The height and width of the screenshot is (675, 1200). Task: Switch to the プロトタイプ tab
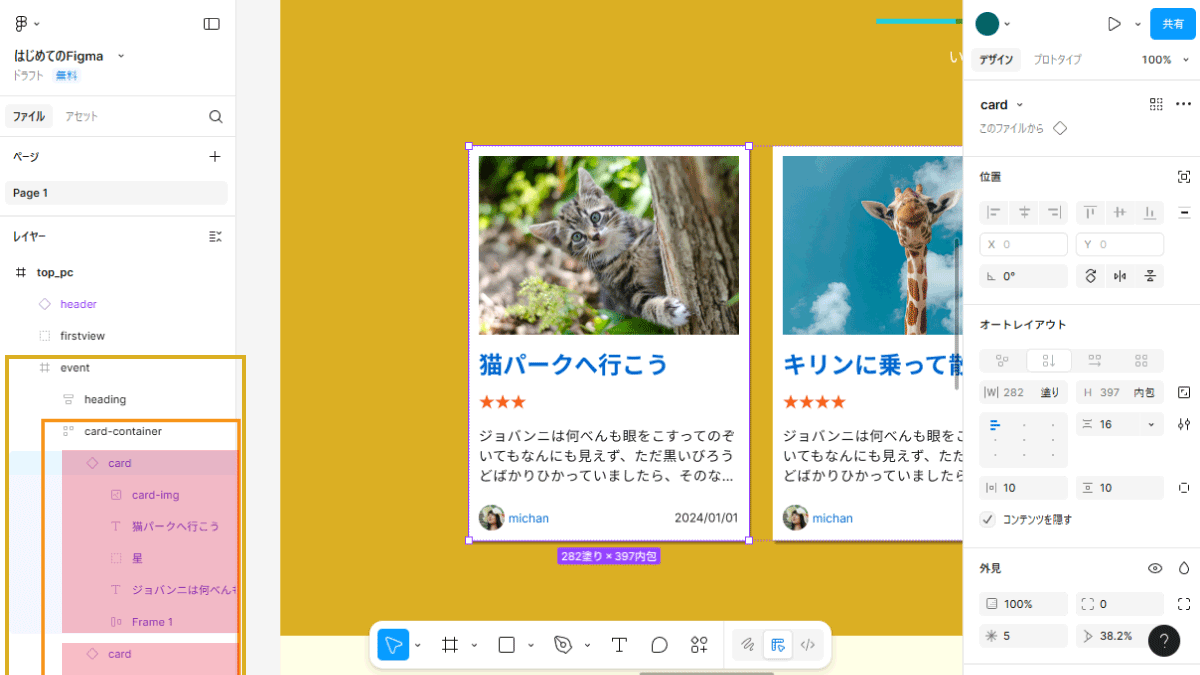click(x=1057, y=60)
